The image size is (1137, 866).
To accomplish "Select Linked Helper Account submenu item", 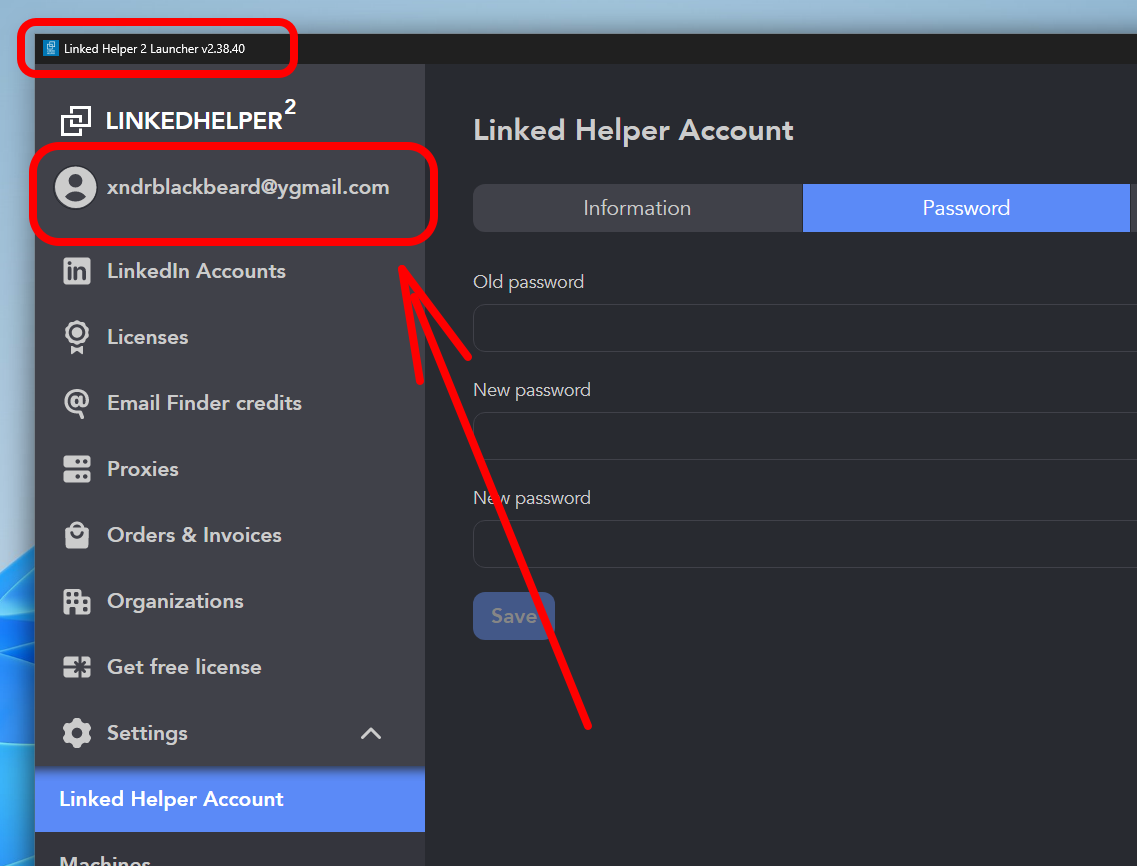I will pyautogui.click(x=230, y=799).
